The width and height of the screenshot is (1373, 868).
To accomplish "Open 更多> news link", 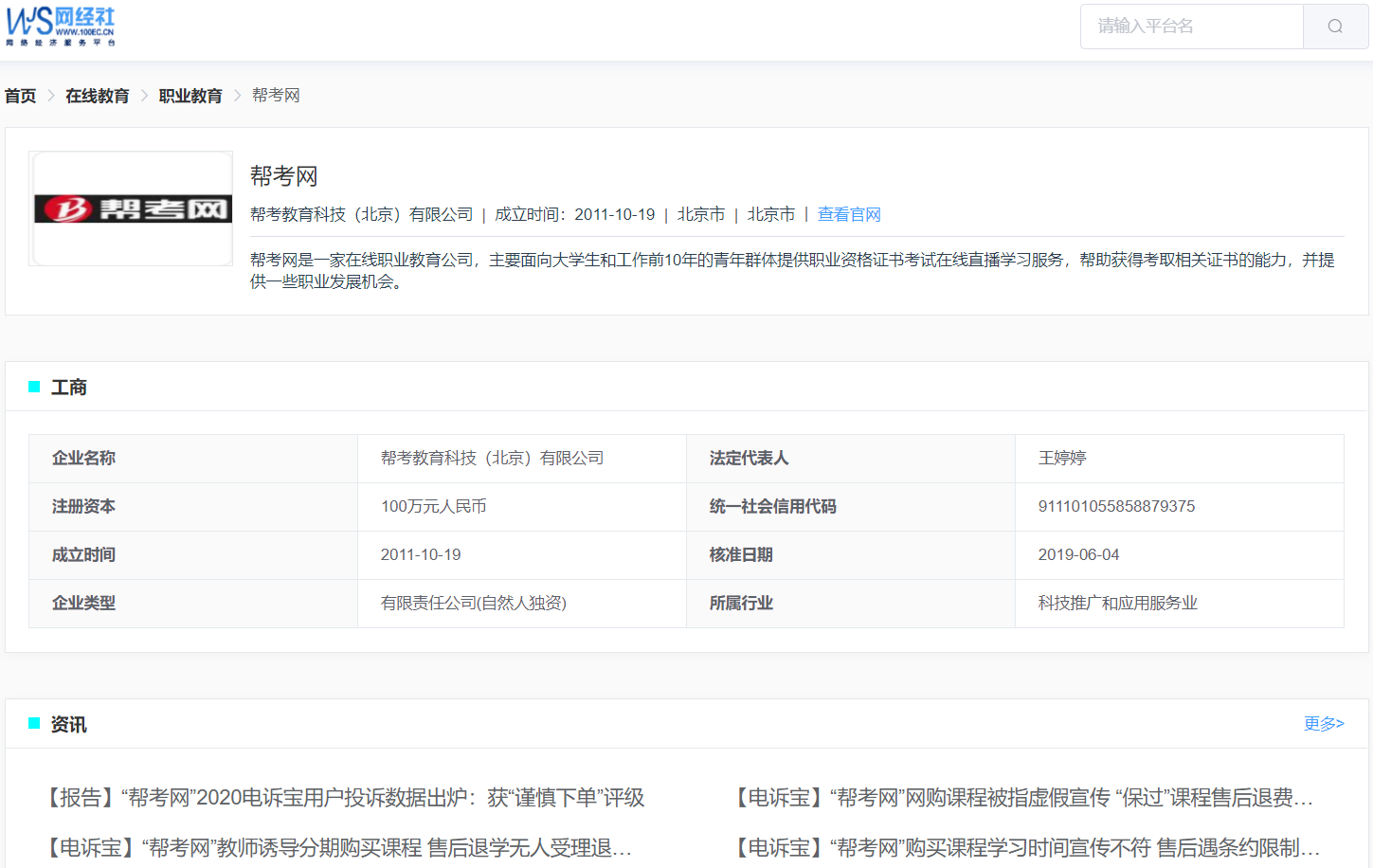I will point(1324,724).
